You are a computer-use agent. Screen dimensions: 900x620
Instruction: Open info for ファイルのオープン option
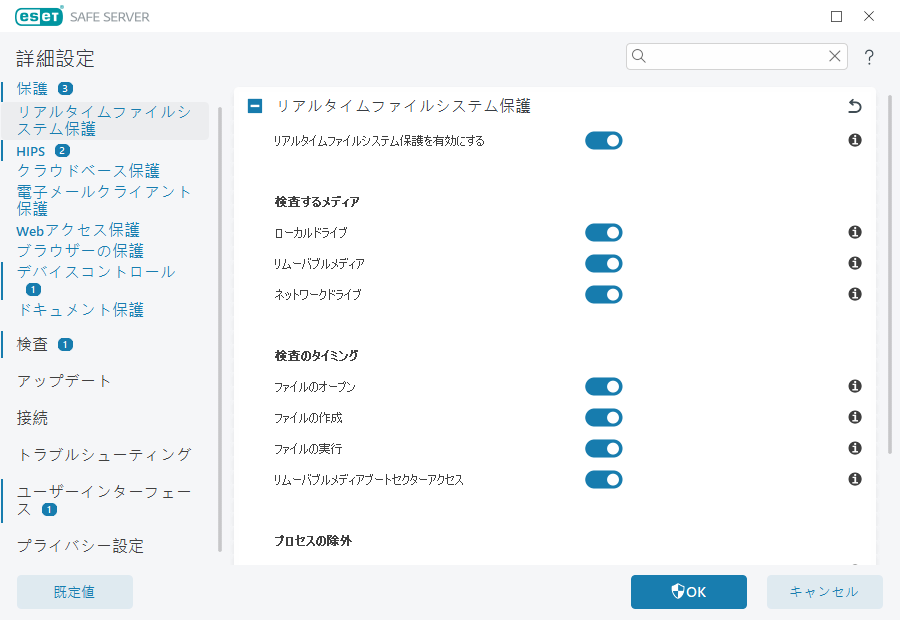(855, 386)
